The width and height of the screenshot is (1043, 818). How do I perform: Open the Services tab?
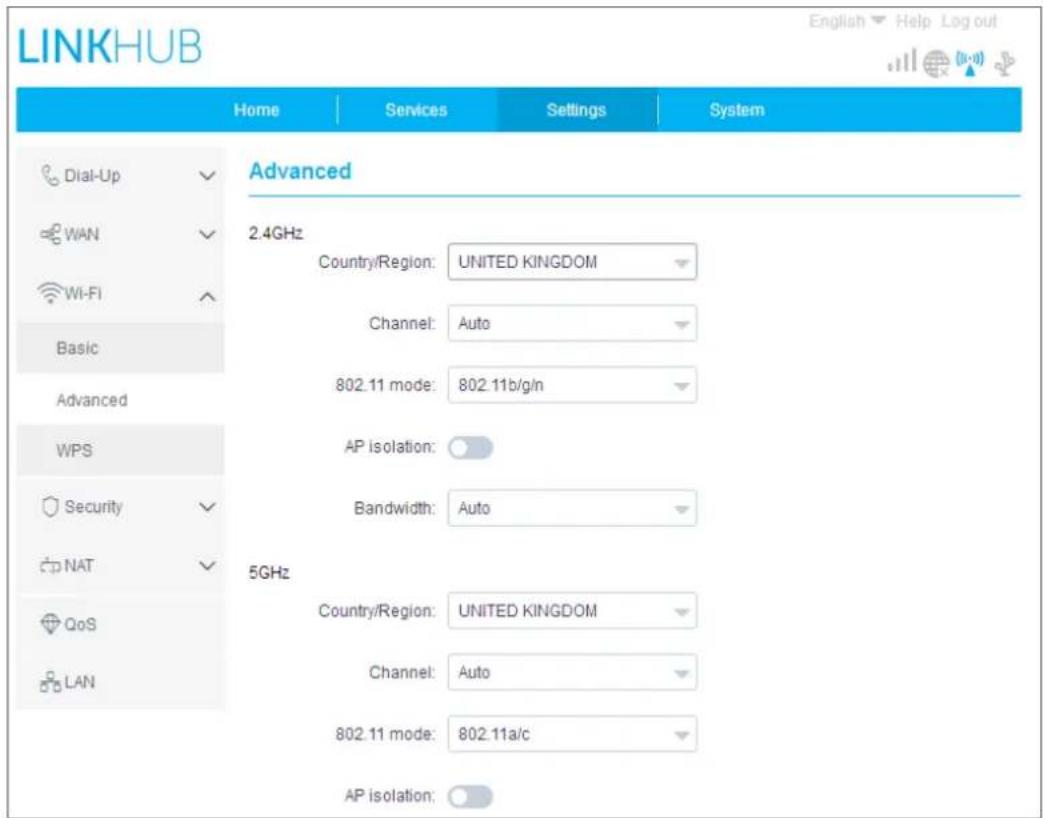coord(416,110)
